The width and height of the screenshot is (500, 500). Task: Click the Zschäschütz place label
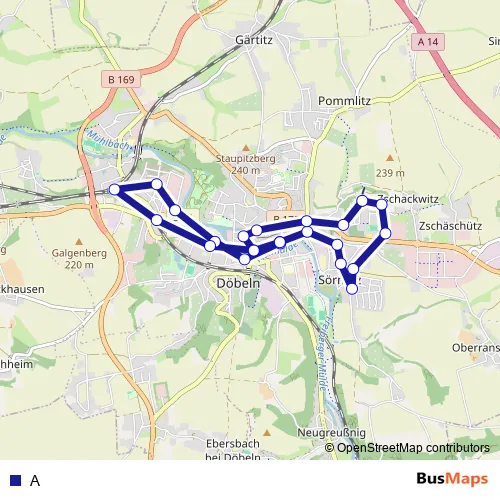(x=450, y=226)
